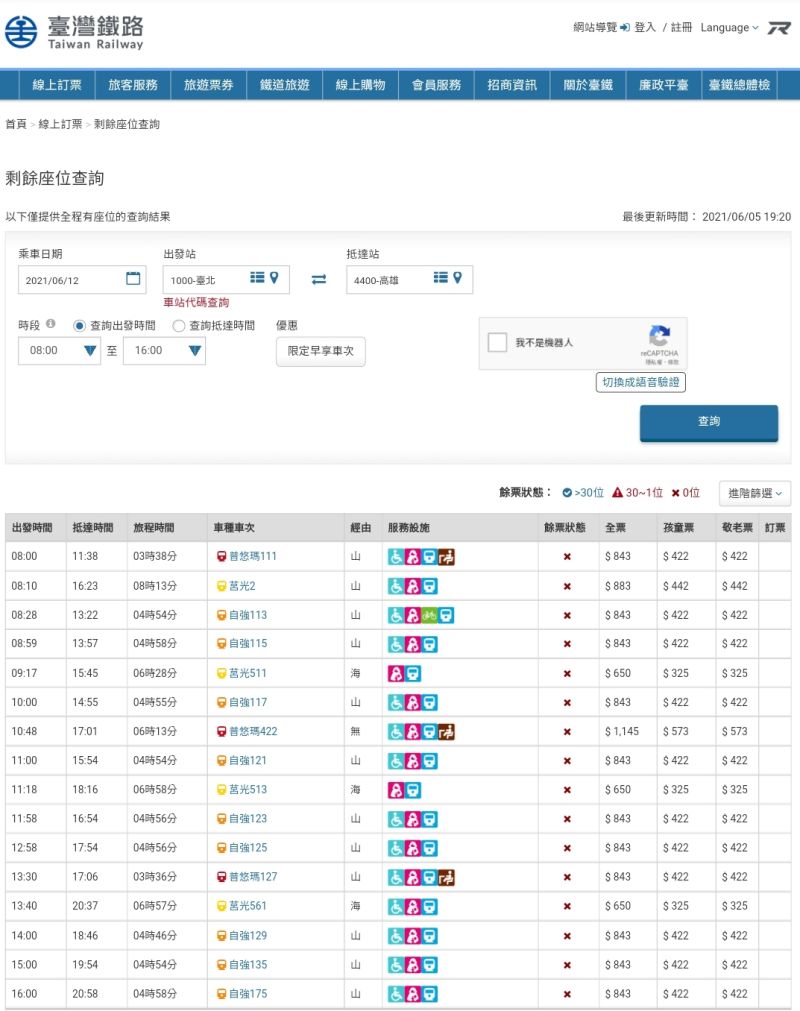Click red triangle 30~1位 status icon
This screenshot has width=800, height=1011.
click(x=617, y=493)
